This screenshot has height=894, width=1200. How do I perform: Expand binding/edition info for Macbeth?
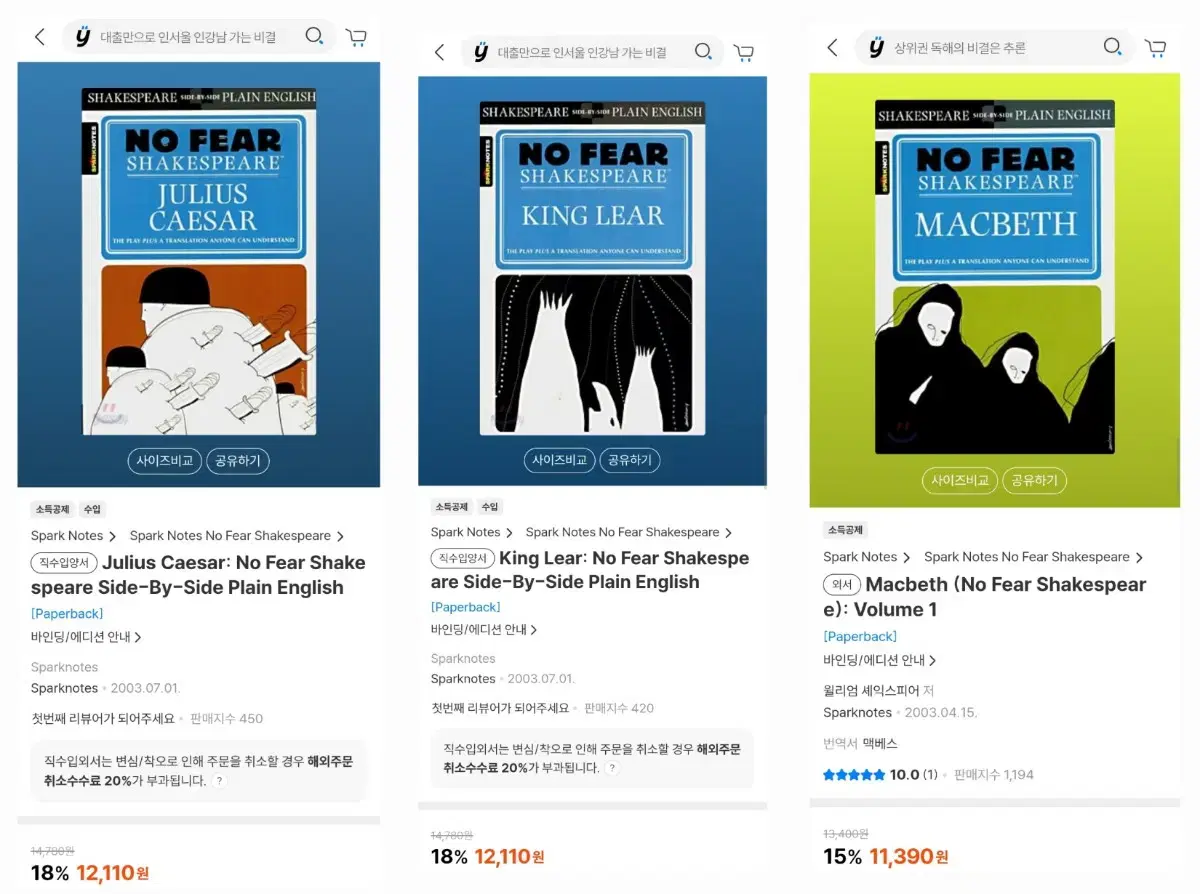[x=880, y=661]
